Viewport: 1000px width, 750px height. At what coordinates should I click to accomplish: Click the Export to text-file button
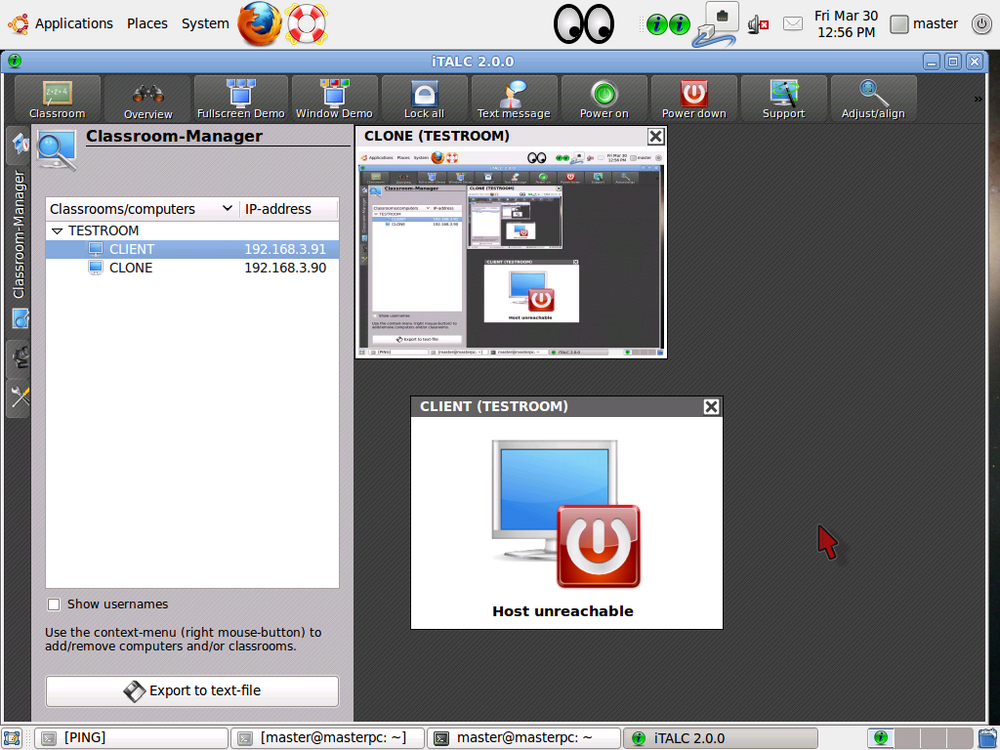click(192, 691)
